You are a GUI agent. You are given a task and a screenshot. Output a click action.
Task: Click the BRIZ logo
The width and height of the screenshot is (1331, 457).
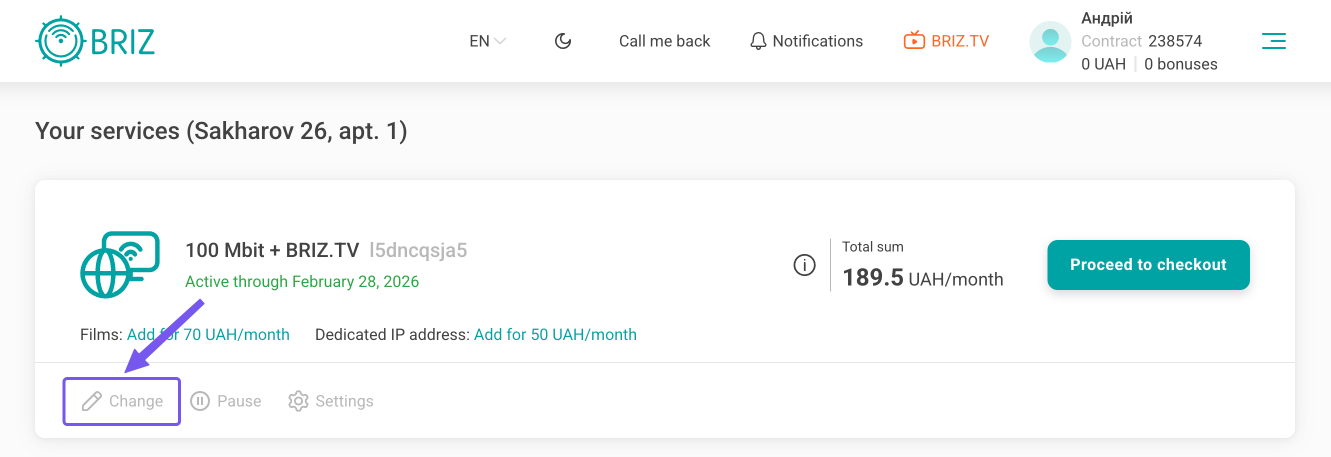coord(96,41)
